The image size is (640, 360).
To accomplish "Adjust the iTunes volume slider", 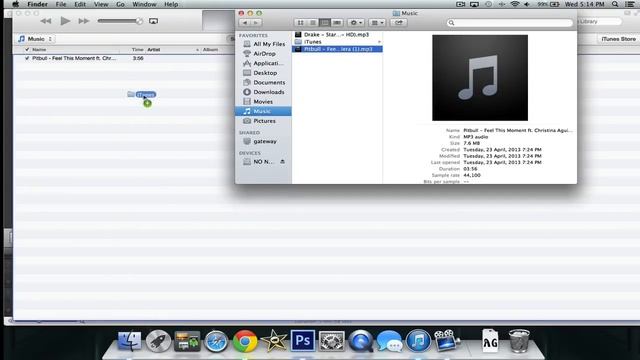I will [120, 21].
